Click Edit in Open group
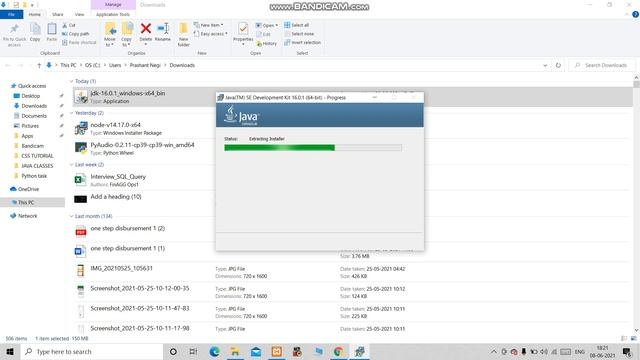This screenshot has height=360, width=640. click(x=264, y=34)
